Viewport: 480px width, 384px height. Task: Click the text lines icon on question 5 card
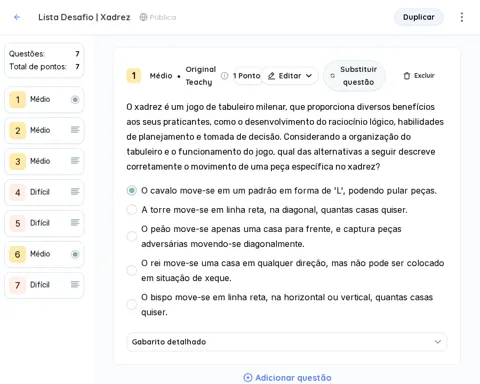coord(75,222)
